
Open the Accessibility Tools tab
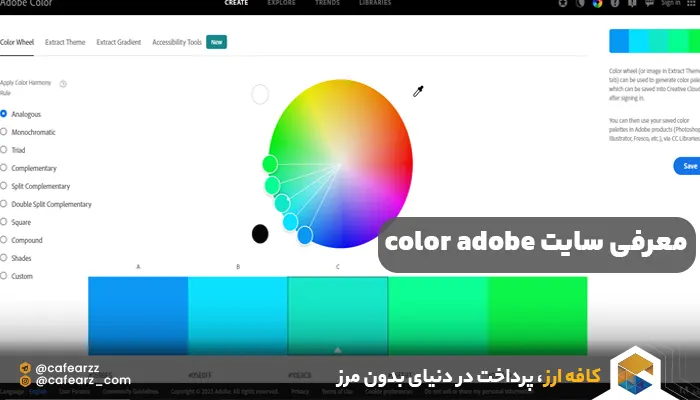(177, 42)
